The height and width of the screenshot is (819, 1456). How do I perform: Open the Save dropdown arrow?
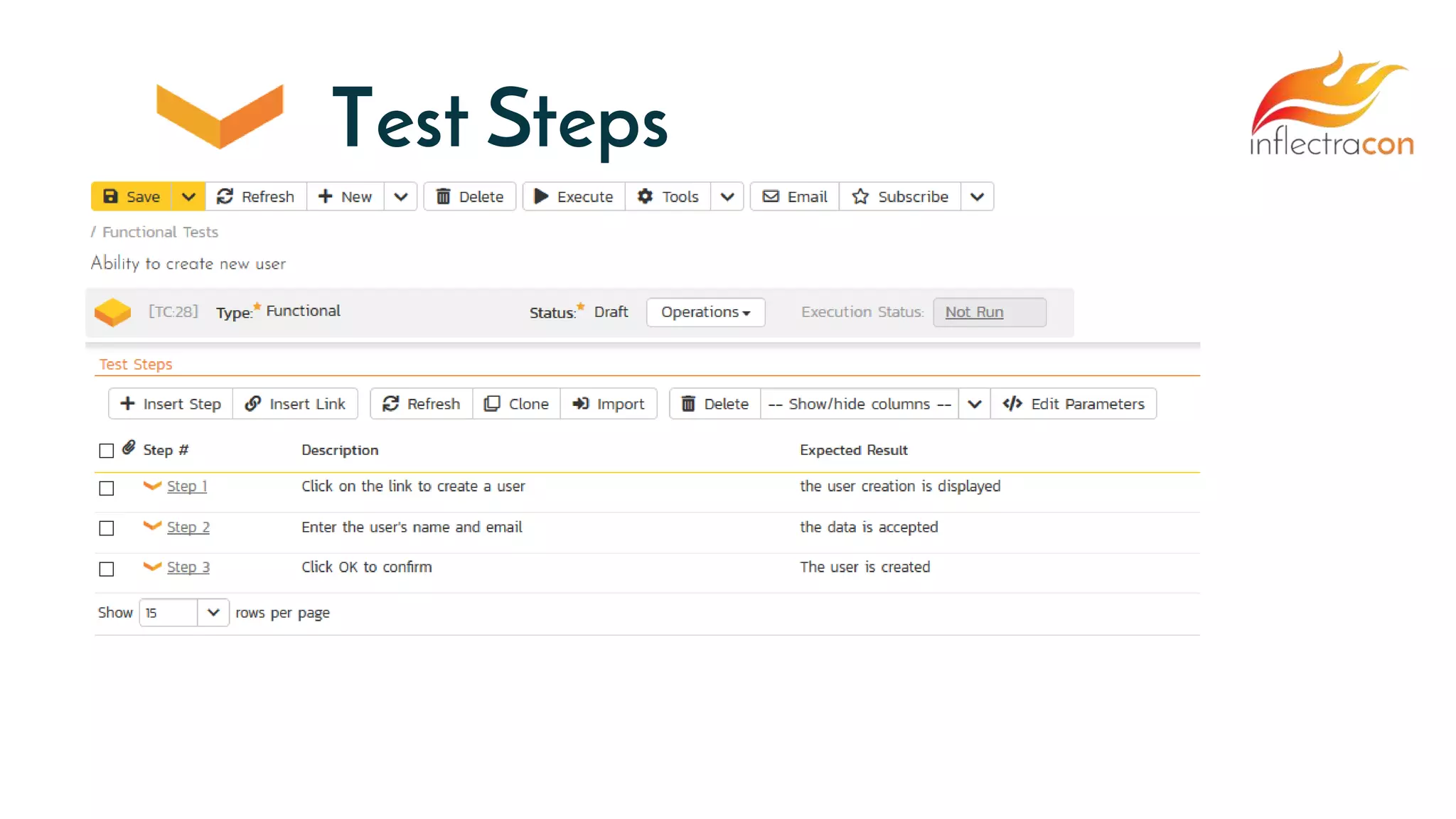pos(188,196)
